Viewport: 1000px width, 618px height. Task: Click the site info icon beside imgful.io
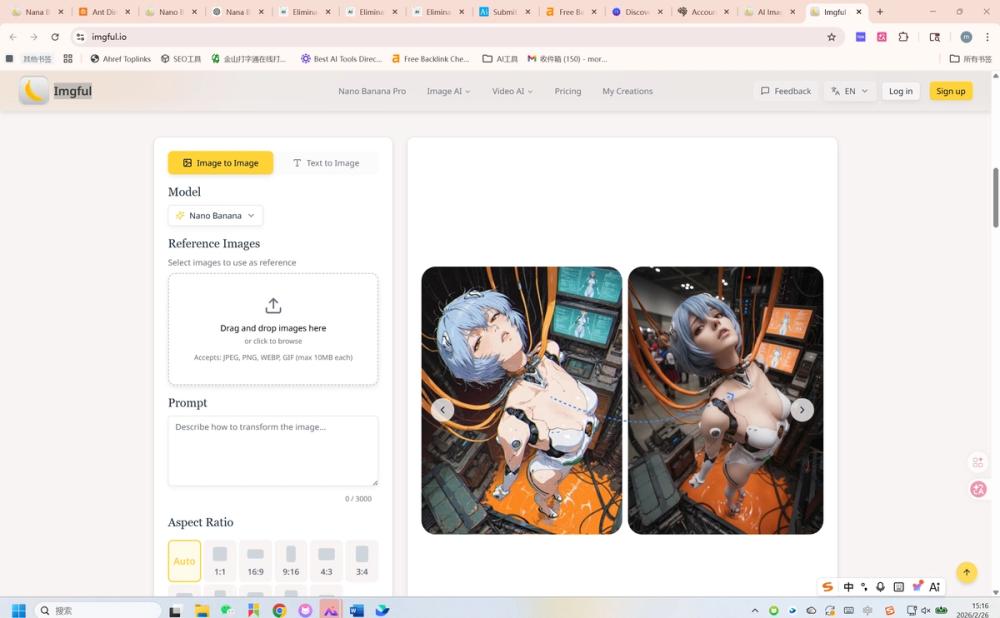click(x=80, y=37)
